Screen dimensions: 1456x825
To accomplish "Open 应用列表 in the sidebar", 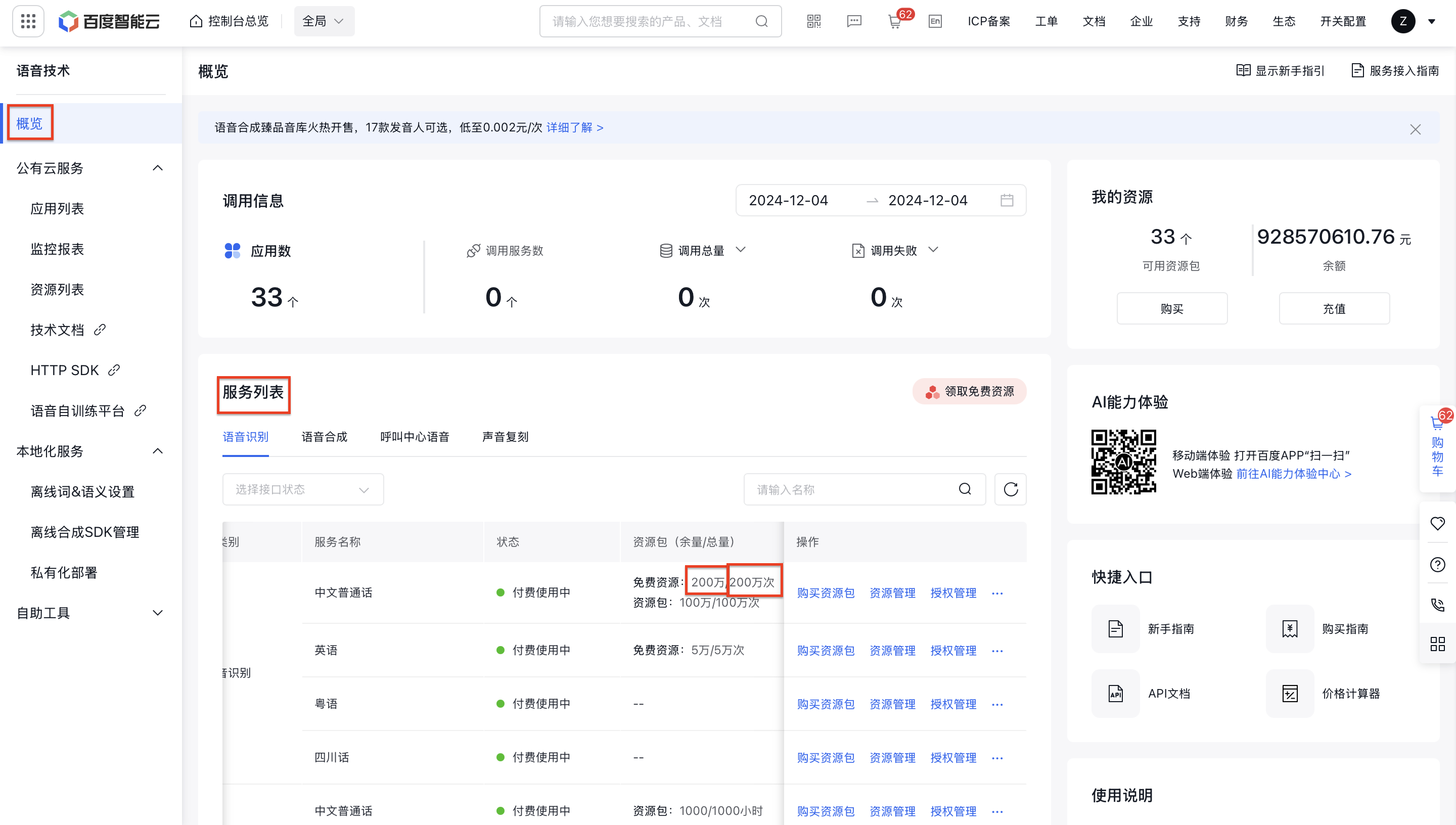I will pos(57,208).
